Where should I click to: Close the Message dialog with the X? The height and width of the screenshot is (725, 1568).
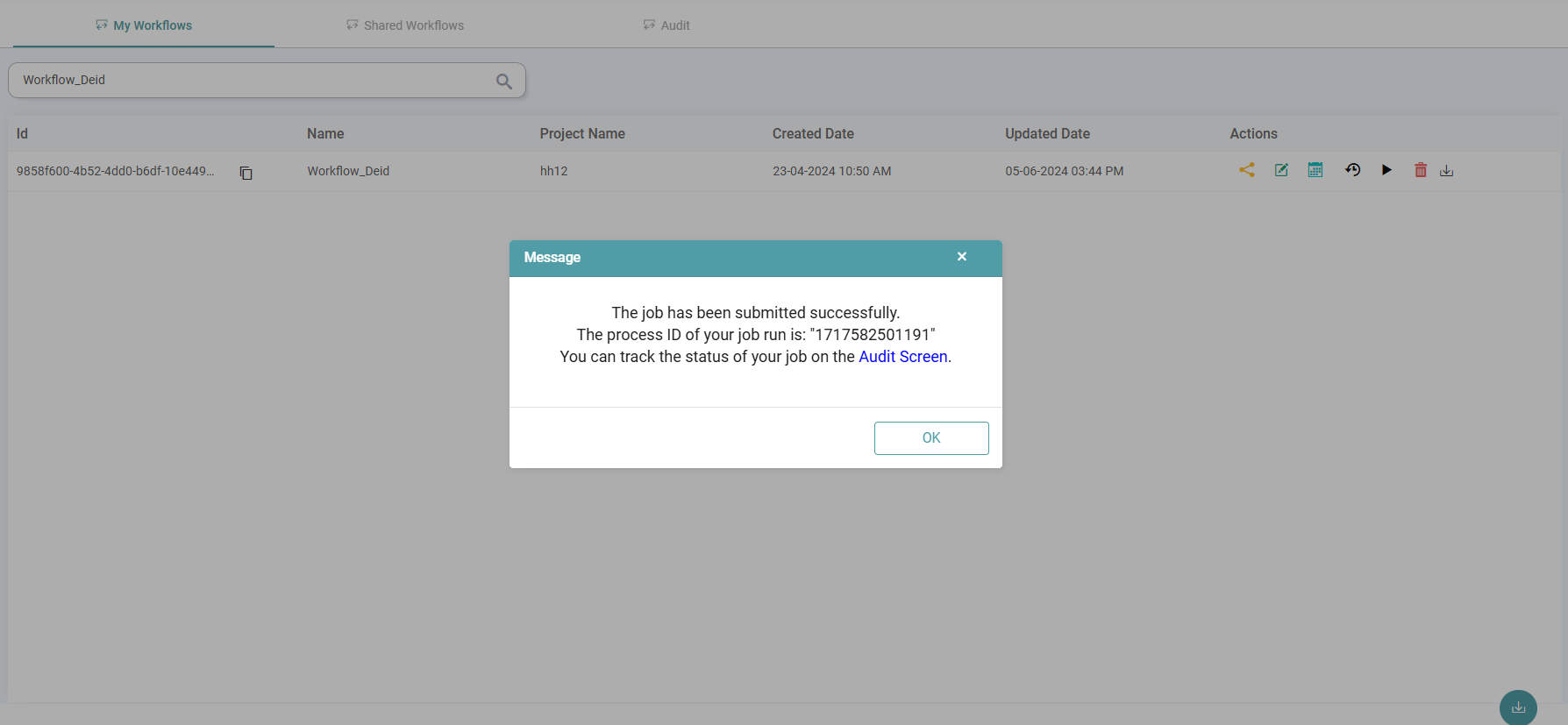(962, 257)
